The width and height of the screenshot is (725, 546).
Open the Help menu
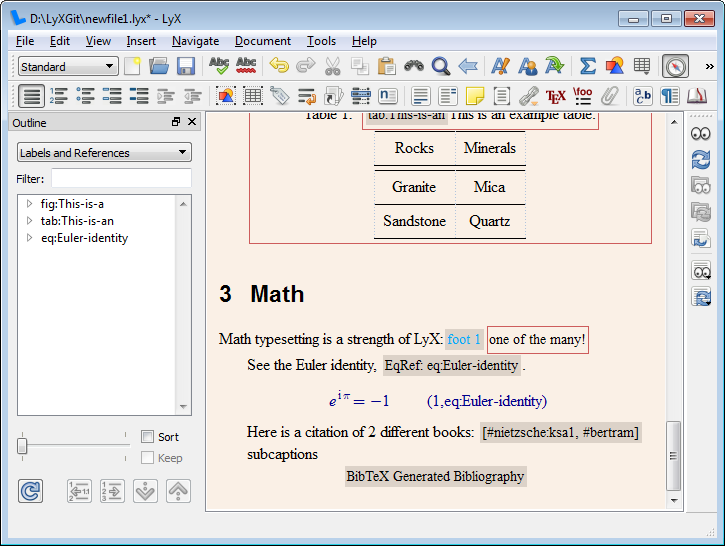[x=364, y=41]
